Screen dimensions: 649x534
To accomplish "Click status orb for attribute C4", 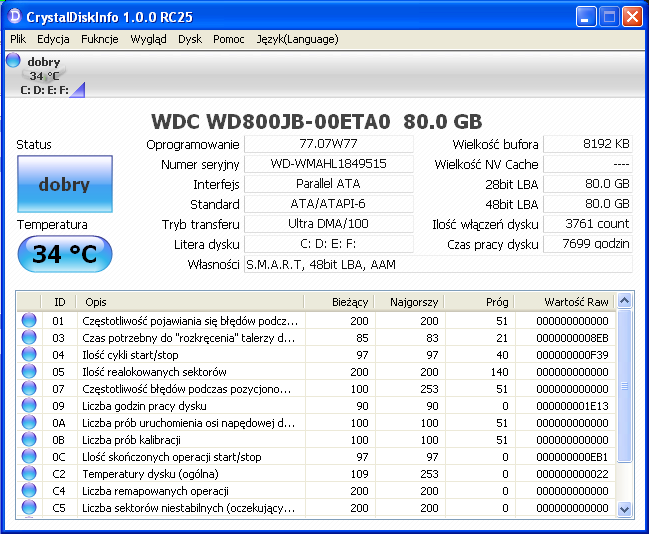I will pos(29,490).
